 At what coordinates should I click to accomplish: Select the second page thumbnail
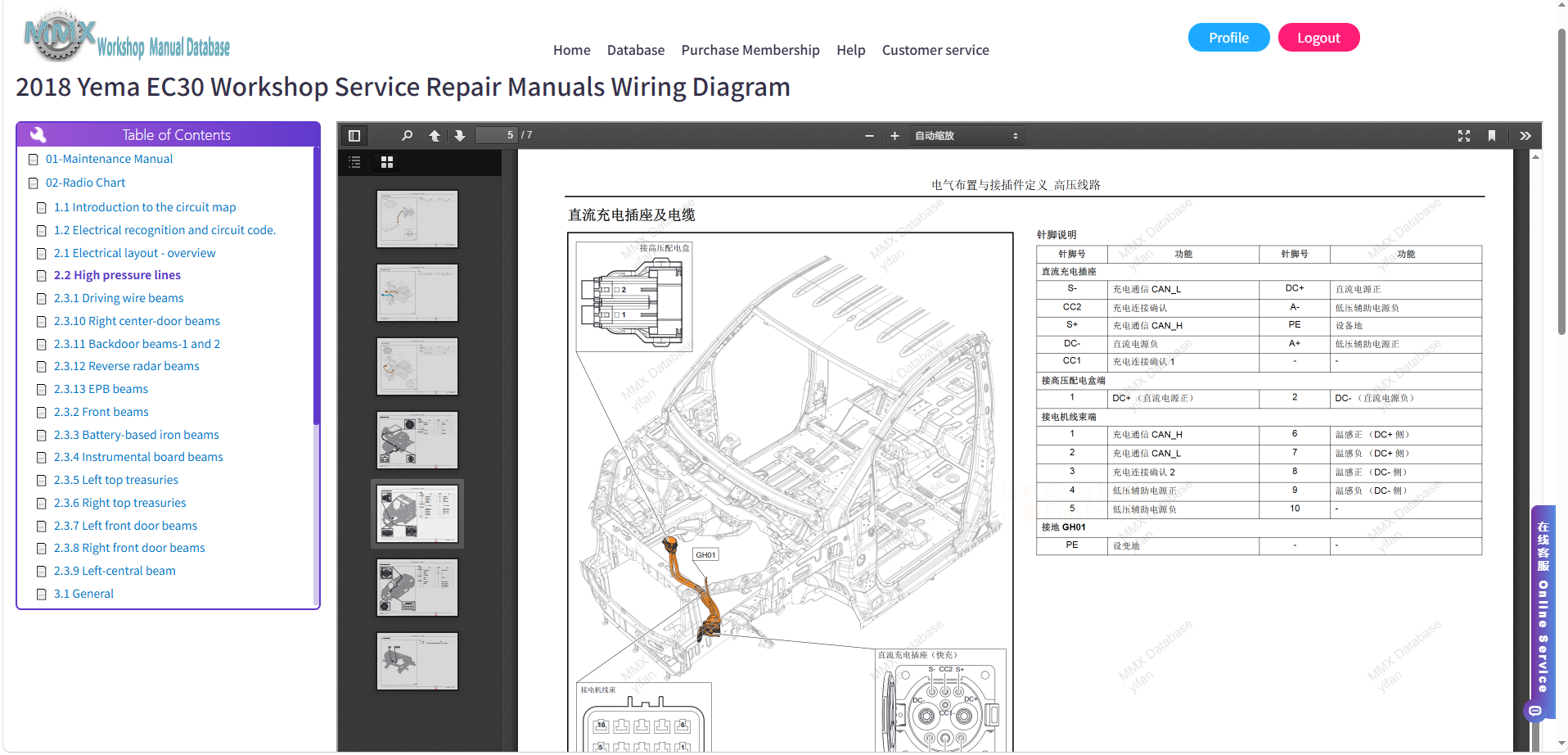[417, 293]
